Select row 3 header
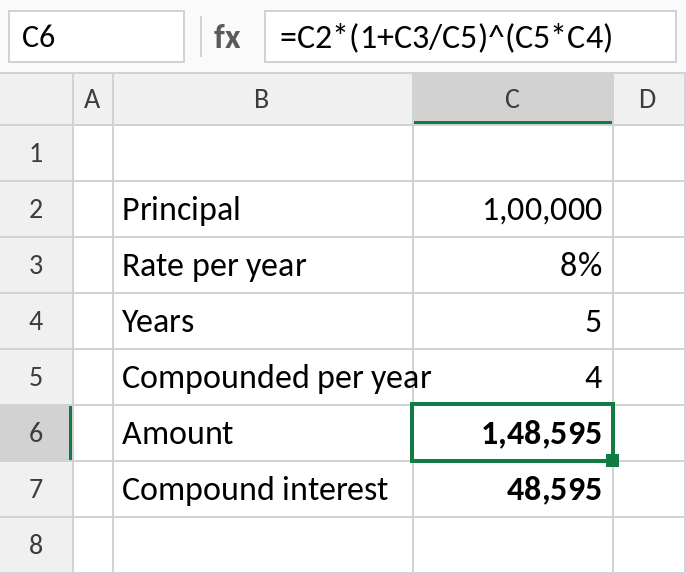This screenshot has height=574, width=686. point(36,265)
